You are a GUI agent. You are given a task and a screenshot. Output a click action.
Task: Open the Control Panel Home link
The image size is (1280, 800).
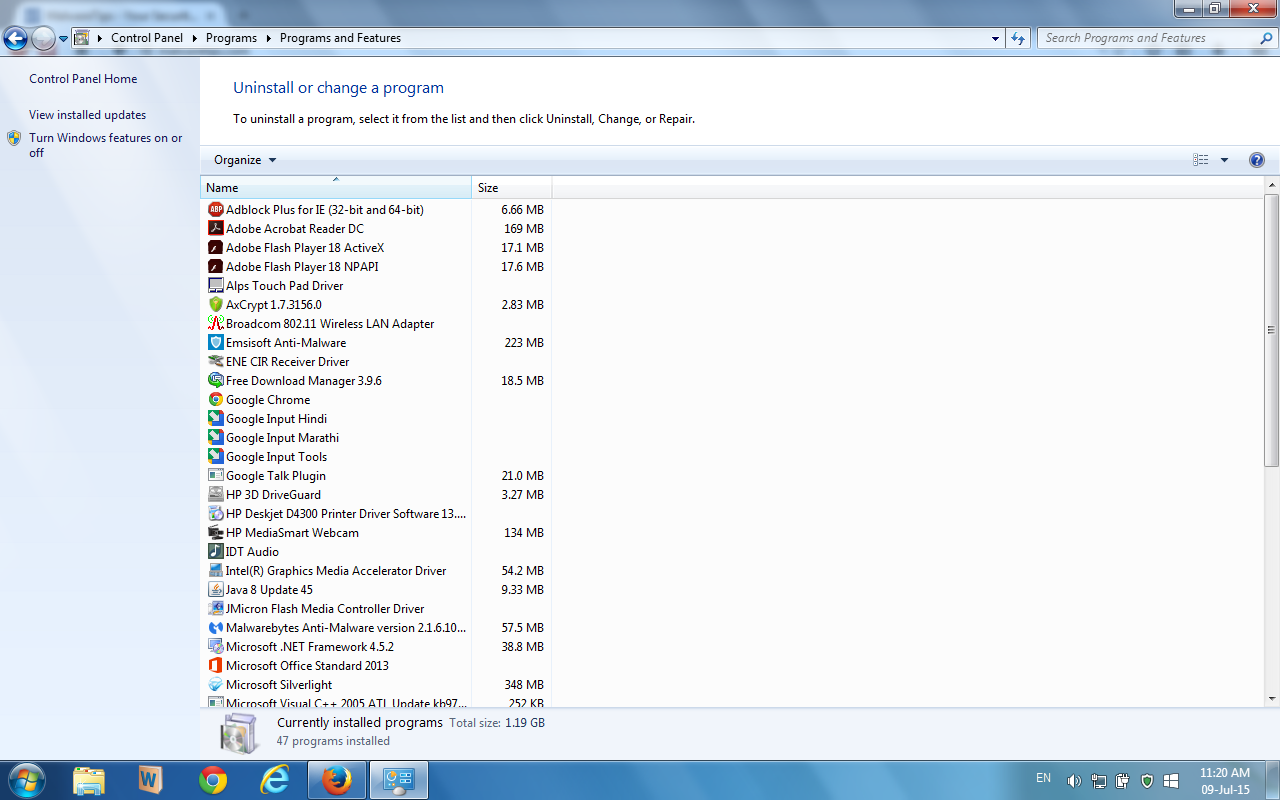click(x=83, y=79)
